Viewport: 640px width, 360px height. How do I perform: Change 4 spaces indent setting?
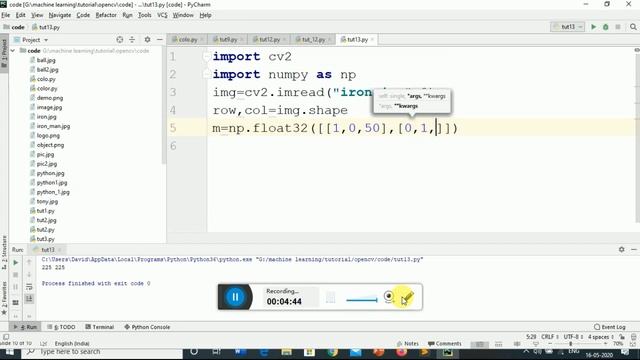[601, 337]
